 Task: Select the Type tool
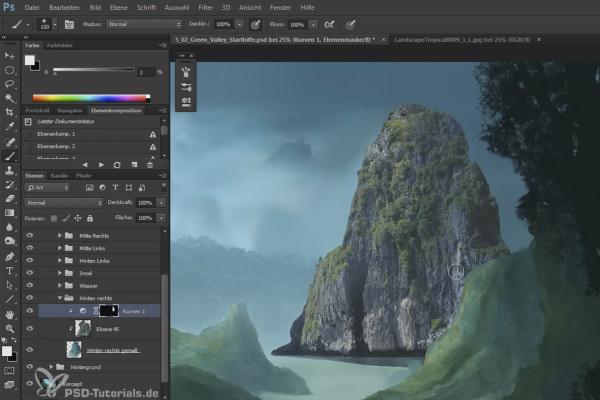[10, 271]
